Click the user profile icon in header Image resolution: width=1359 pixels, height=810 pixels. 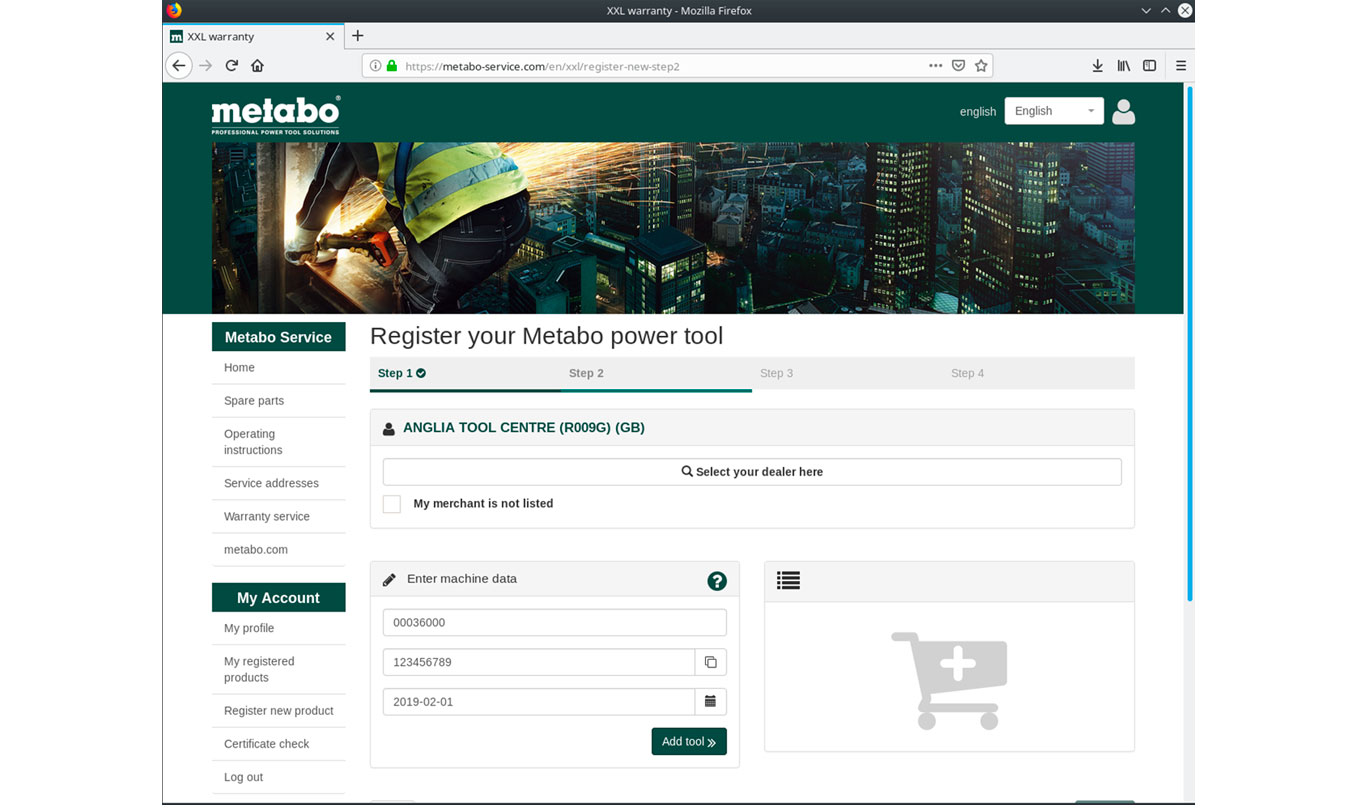[x=1123, y=111]
